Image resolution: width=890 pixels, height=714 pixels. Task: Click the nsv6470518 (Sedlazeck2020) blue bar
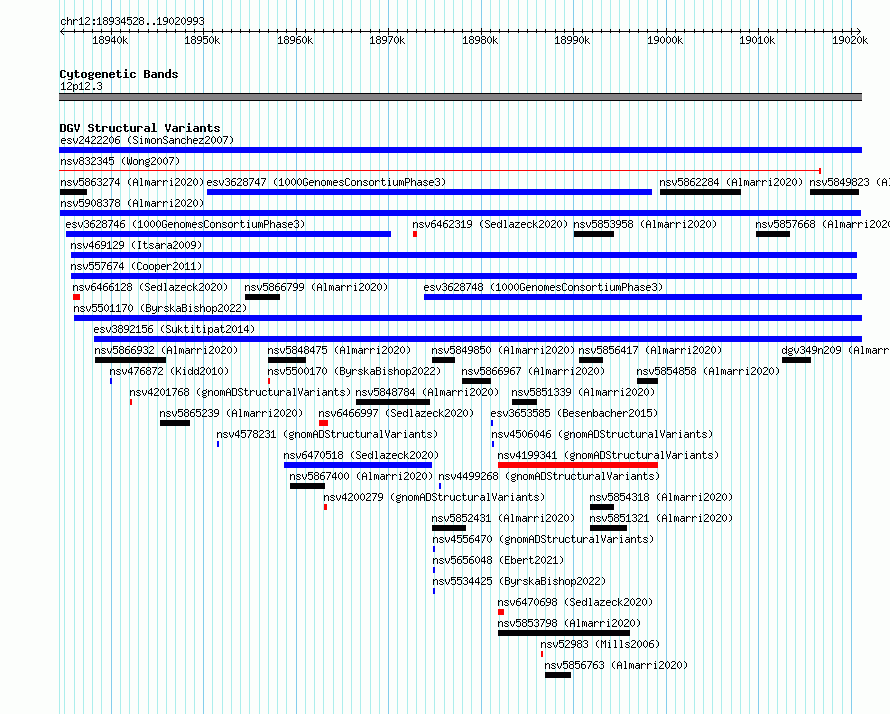358,465
